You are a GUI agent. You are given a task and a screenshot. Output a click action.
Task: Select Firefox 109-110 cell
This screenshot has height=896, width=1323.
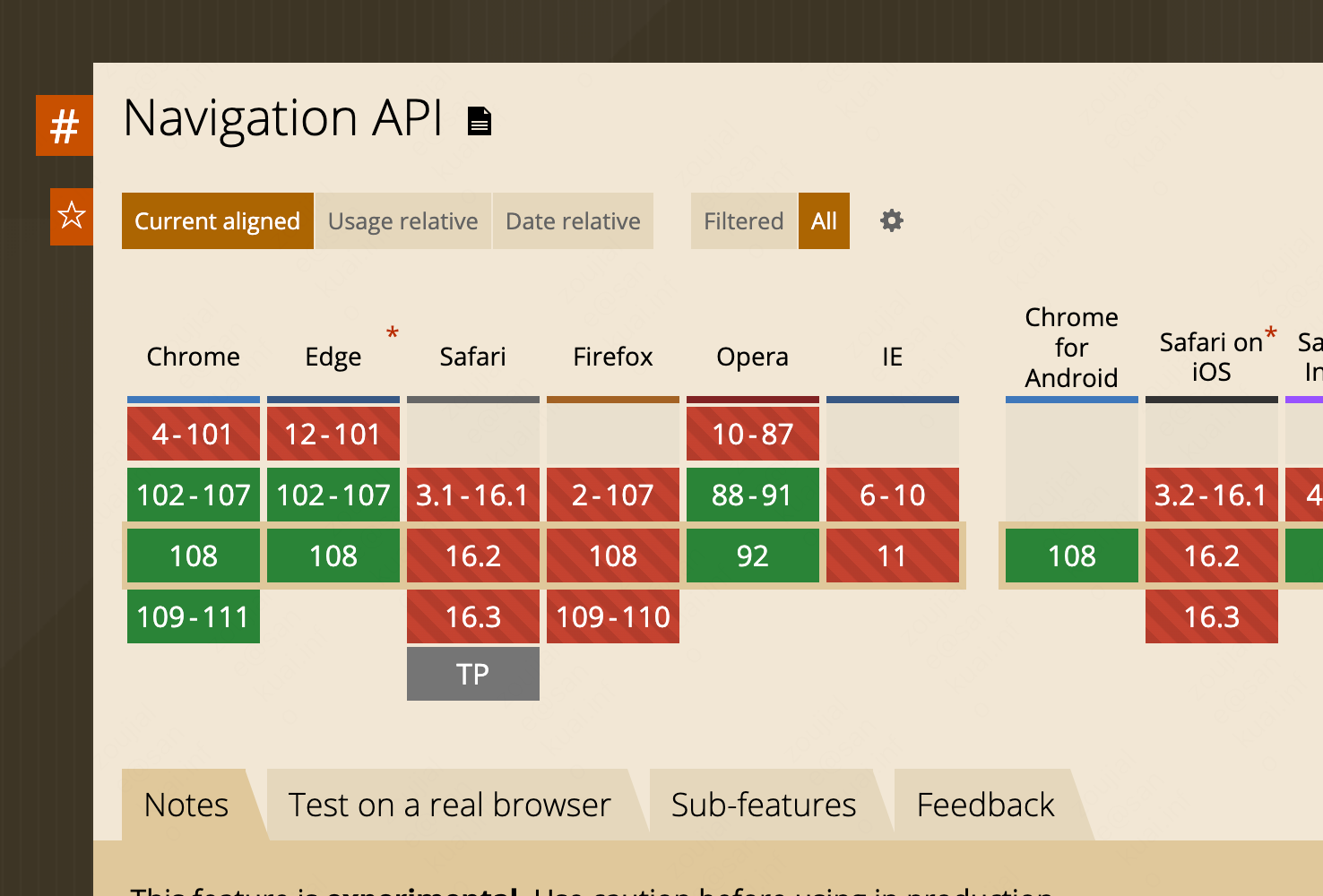pos(613,616)
